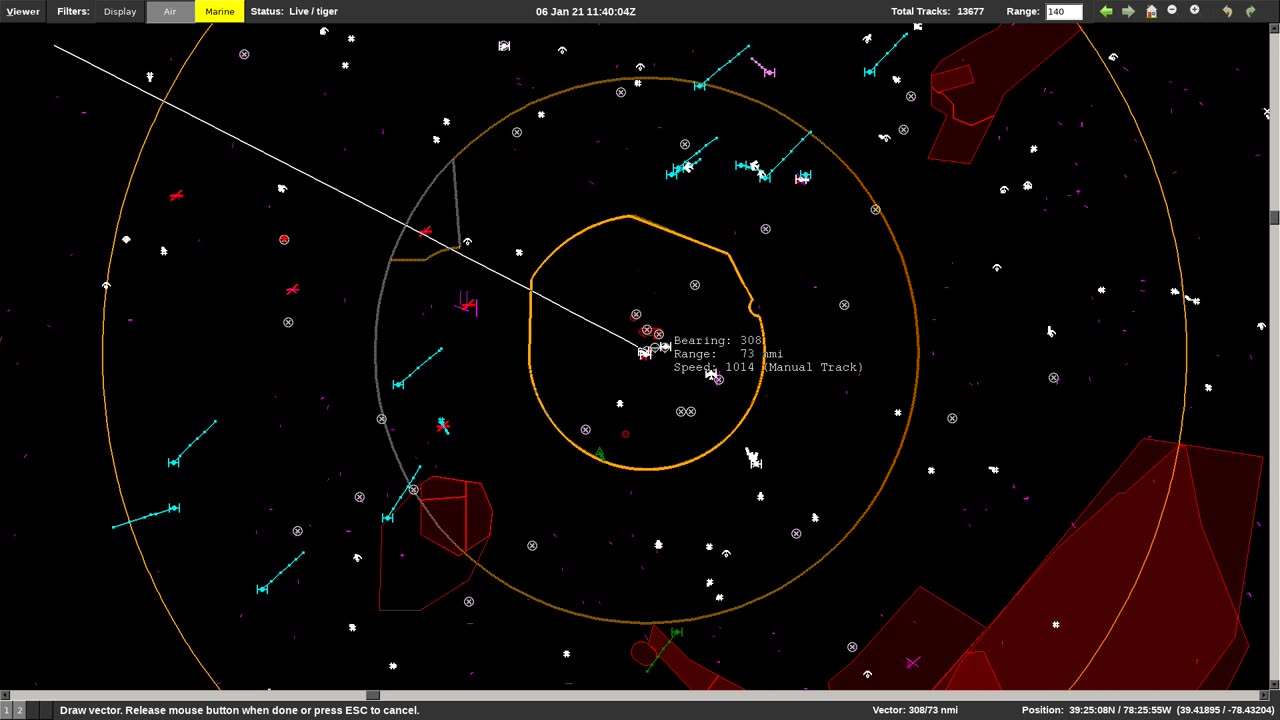Open the Viewer menu

coord(22,11)
